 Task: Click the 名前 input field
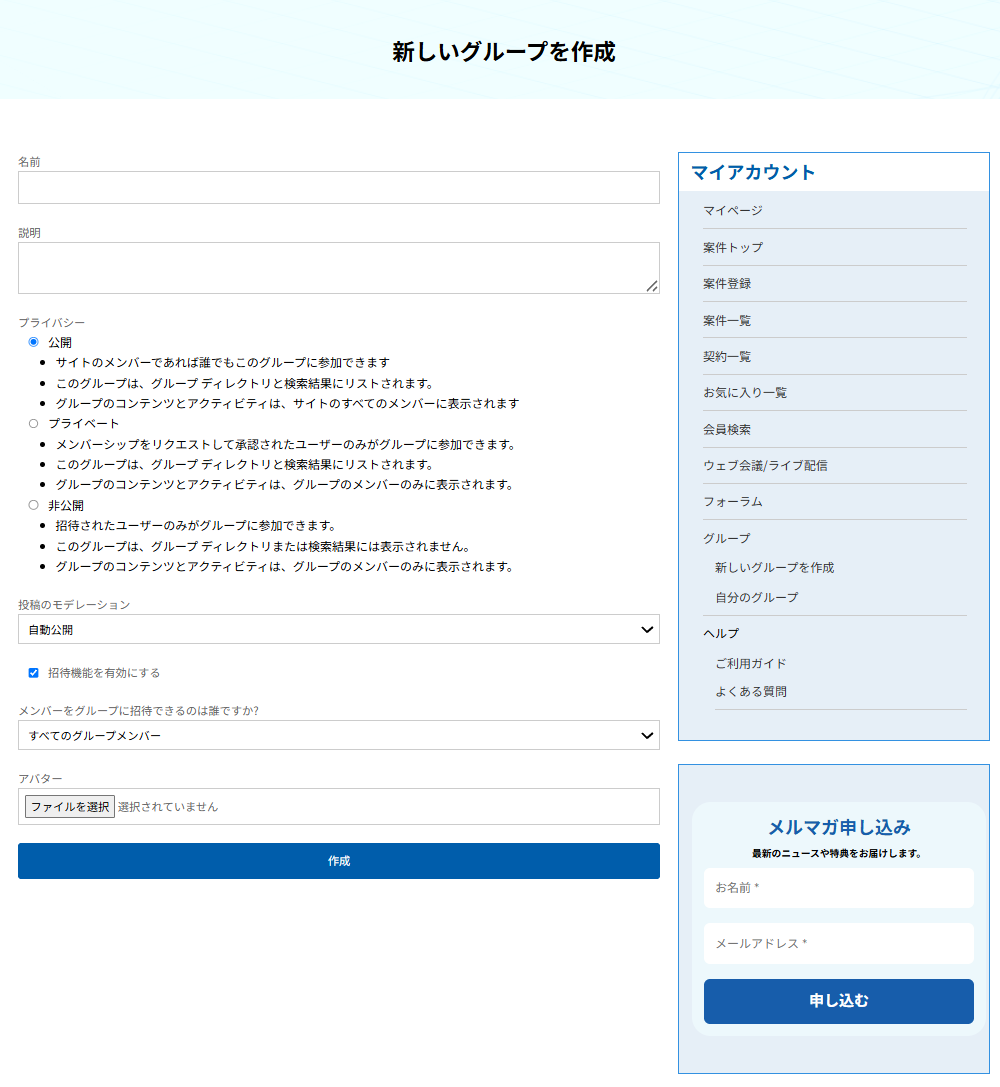(x=339, y=188)
